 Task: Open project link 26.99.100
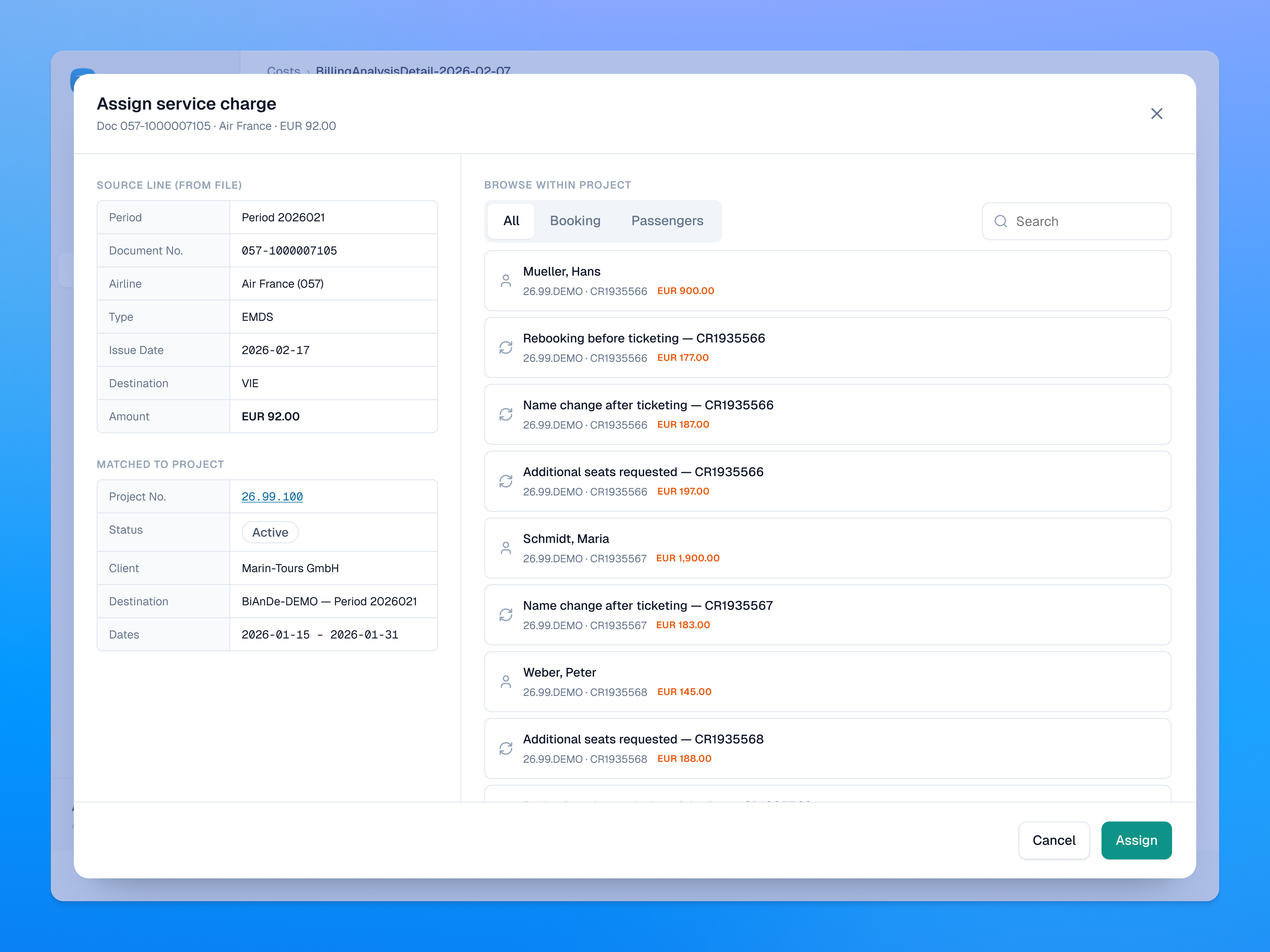coord(272,496)
